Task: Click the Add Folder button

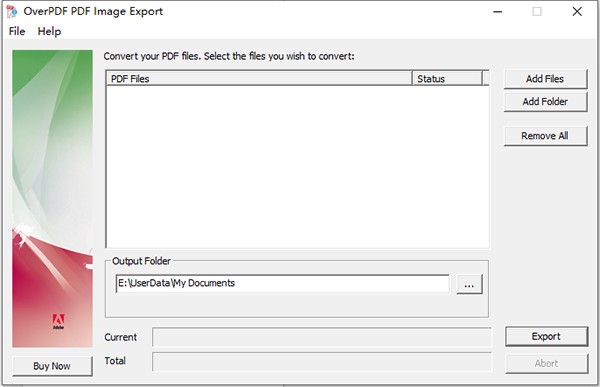Action: [x=545, y=102]
